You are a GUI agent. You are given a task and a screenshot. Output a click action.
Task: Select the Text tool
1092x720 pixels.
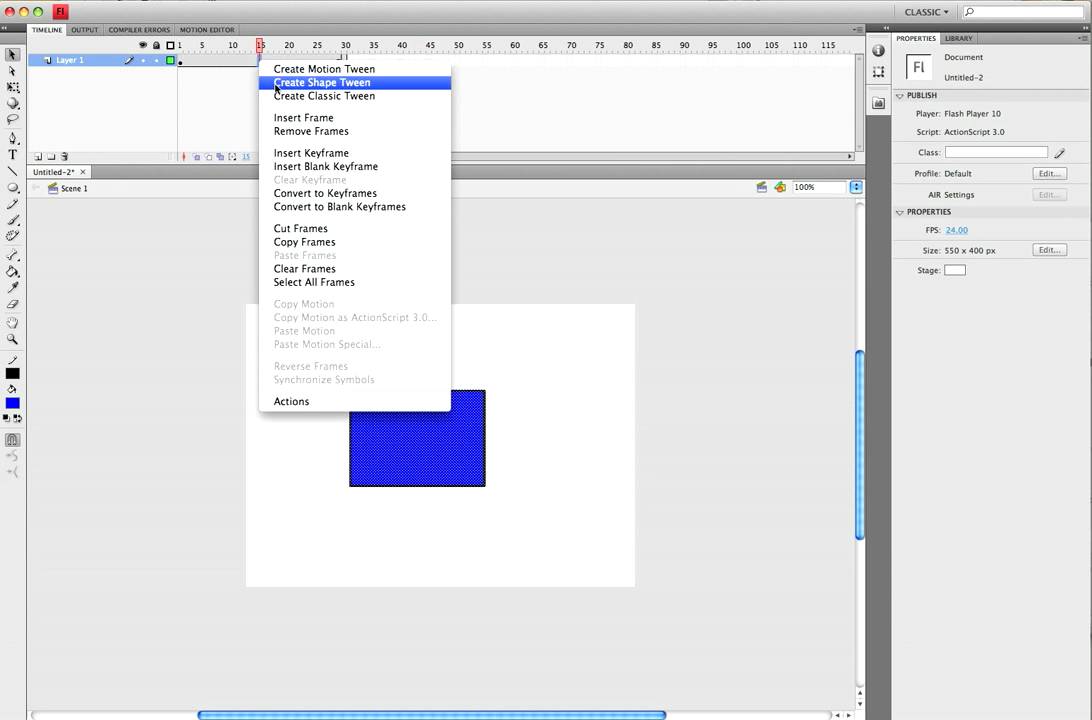coord(13,155)
